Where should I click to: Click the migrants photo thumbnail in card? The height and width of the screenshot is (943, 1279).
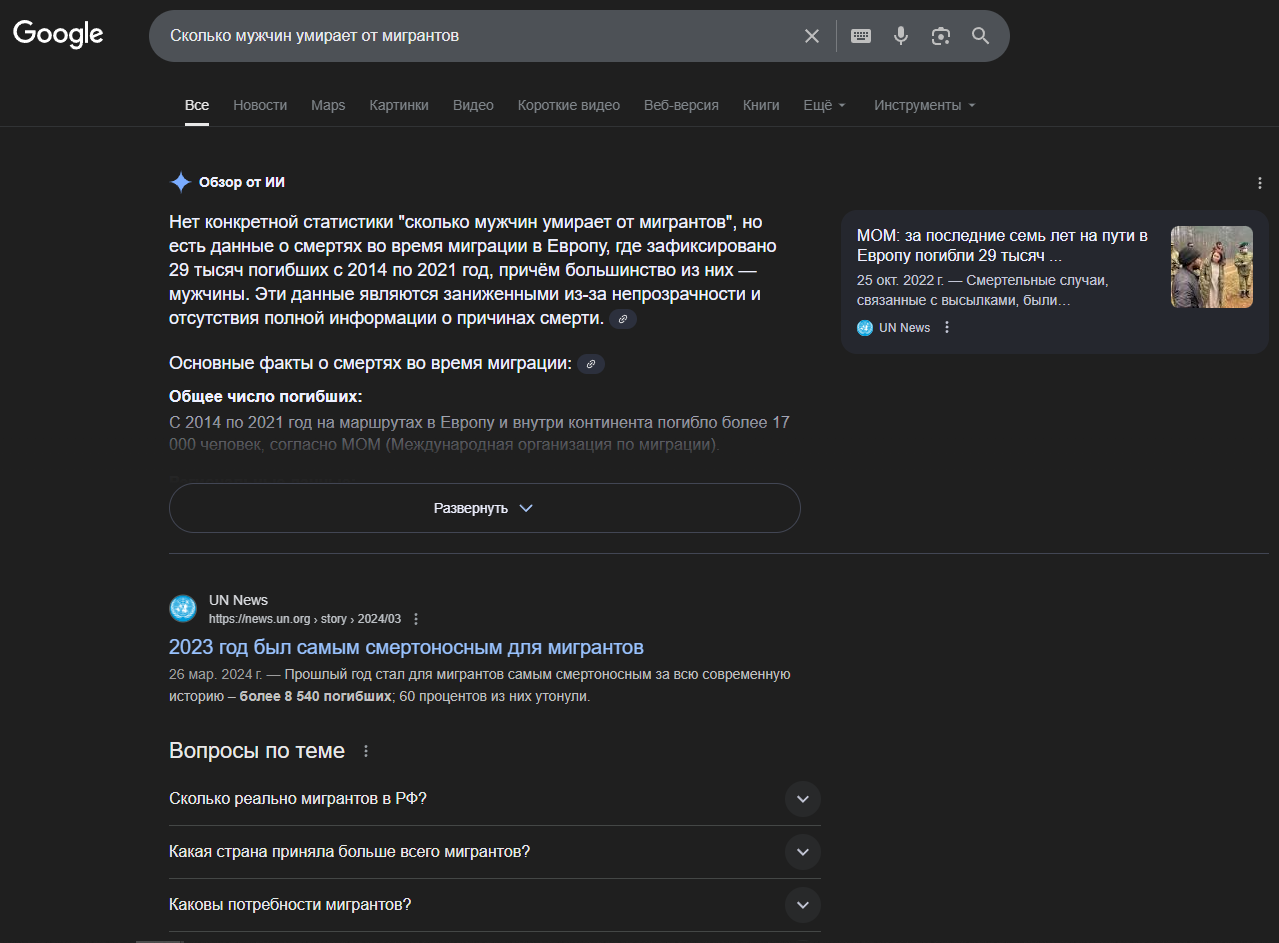click(1212, 267)
